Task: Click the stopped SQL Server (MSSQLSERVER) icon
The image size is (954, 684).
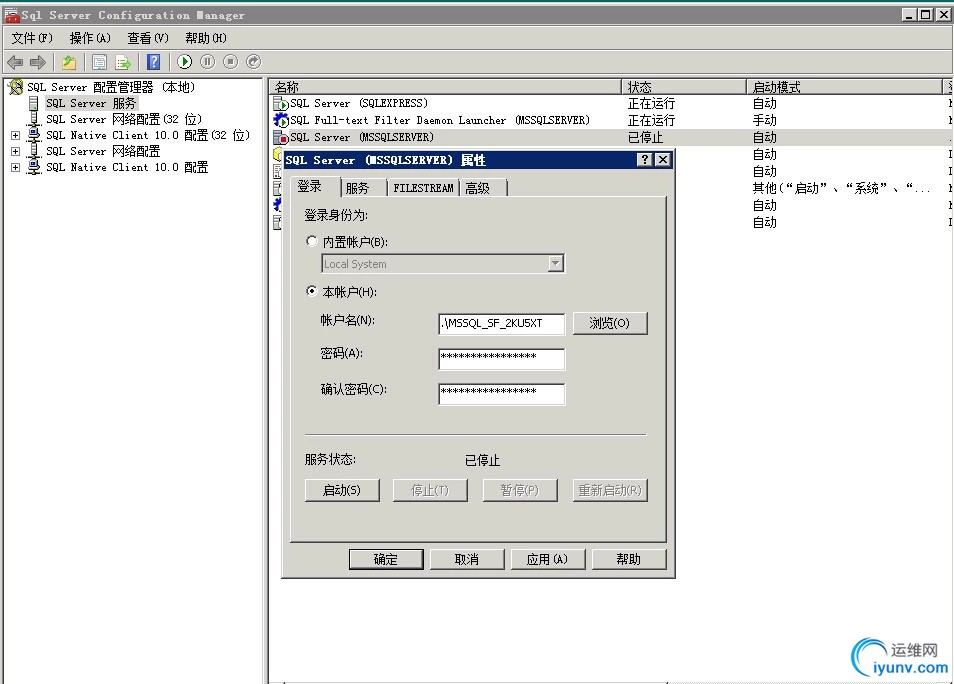Action: click(280, 137)
